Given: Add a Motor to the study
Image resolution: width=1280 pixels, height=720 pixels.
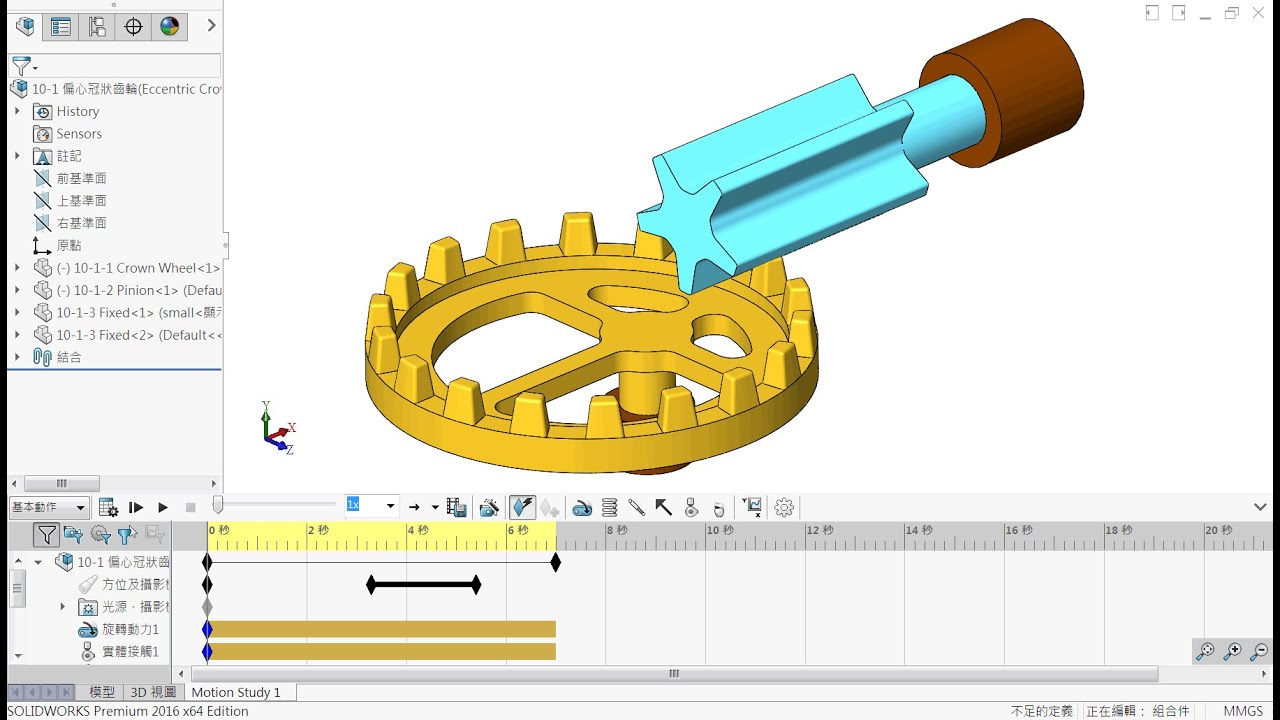Looking at the screenshot, I should pyautogui.click(x=582, y=508).
